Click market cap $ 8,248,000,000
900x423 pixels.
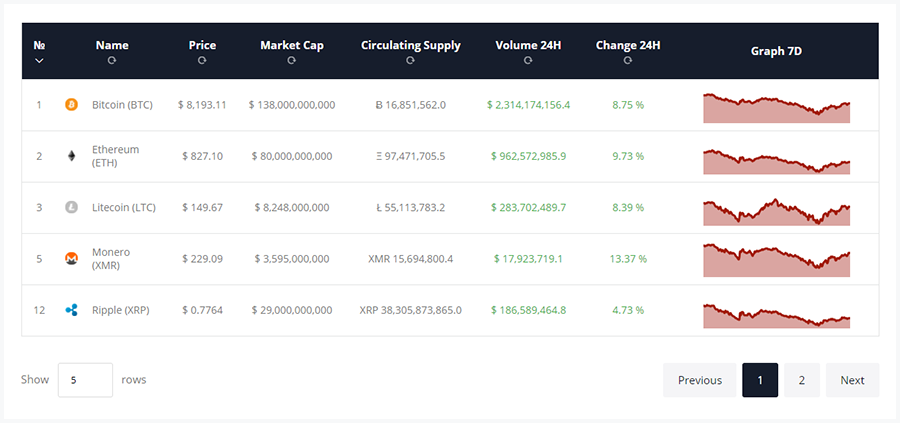pos(292,208)
